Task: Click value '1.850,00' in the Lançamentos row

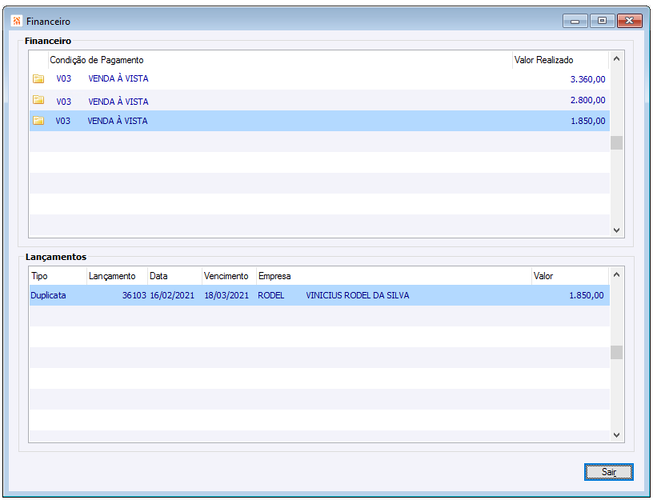Action: (x=586, y=295)
